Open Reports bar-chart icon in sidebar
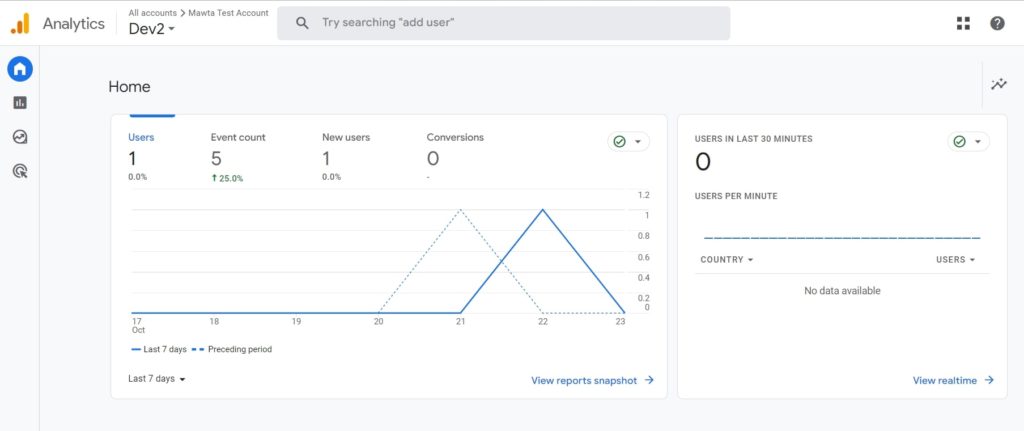 click(20, 103)
